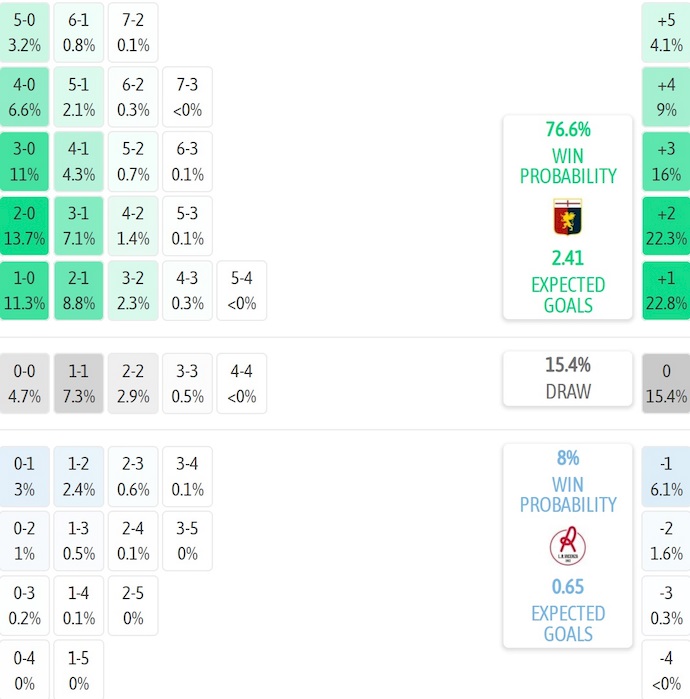Image resolution: width=690 pixels, height=699 pixels.
Task: Click the Genoa team crest icon
Action: [567, 217]
